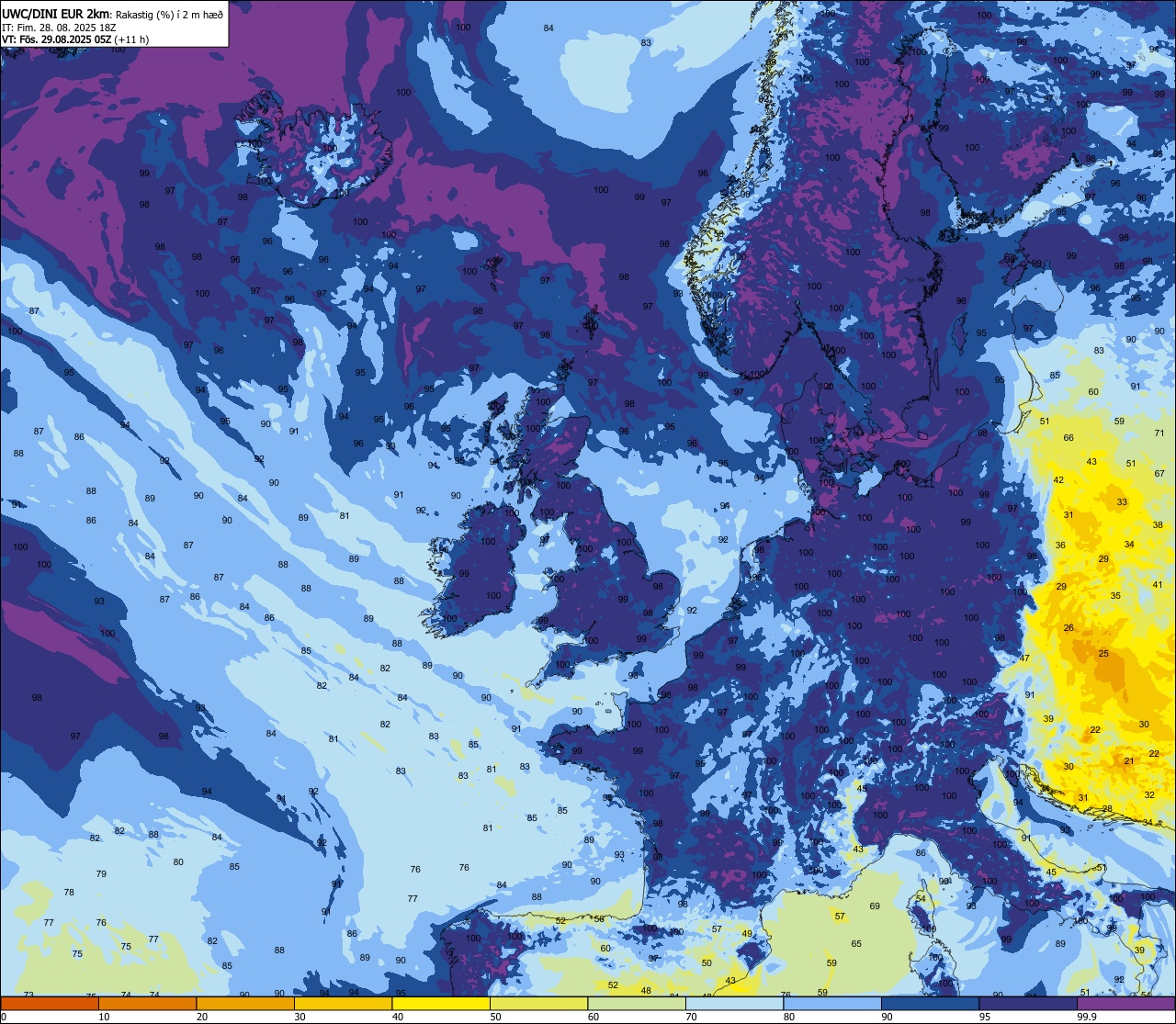Click the humidity value "47" on the map
The image size is (1176, 1024).
point(1024,659)
